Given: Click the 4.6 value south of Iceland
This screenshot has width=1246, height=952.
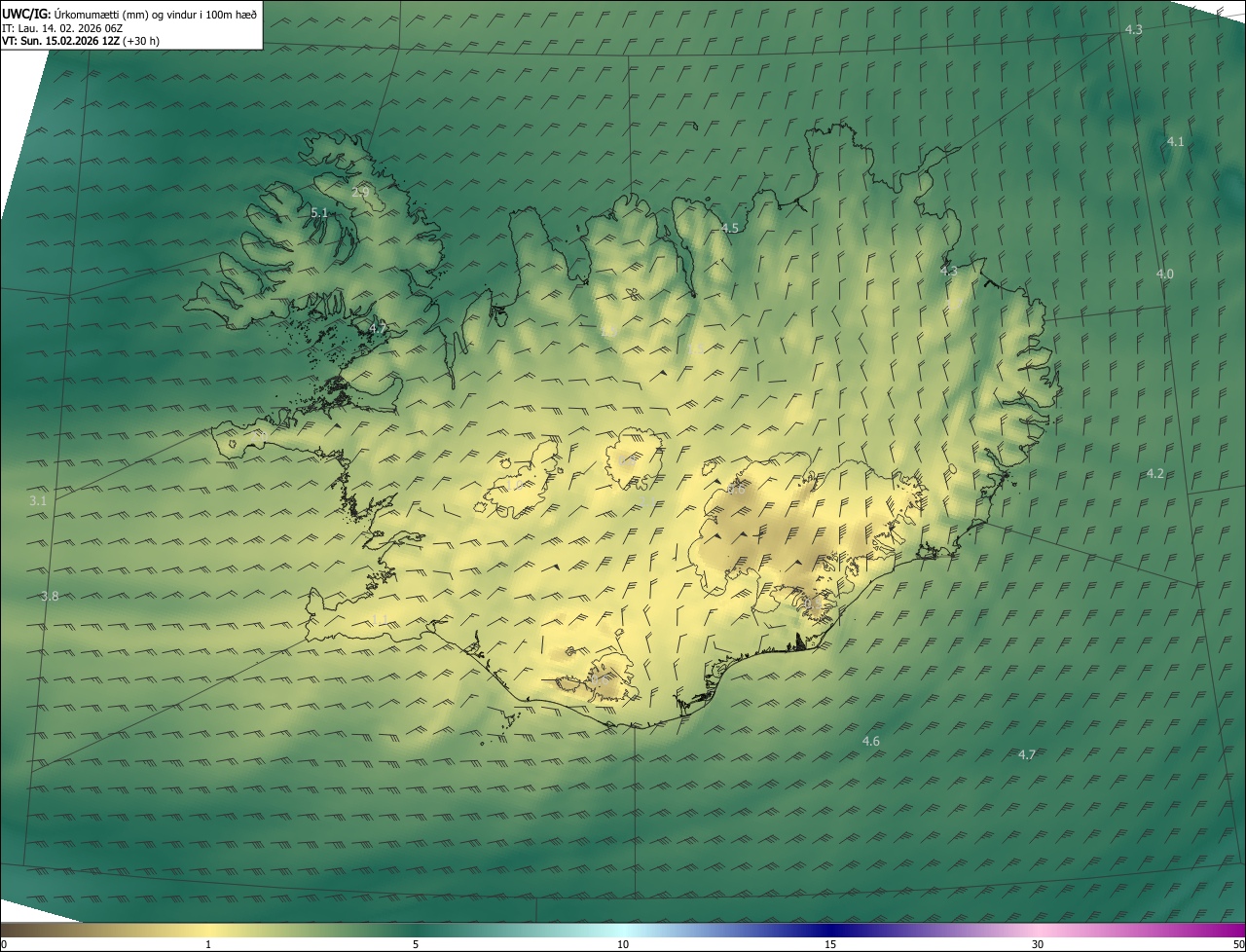Looking at the screenshot, I should (870, 741).
